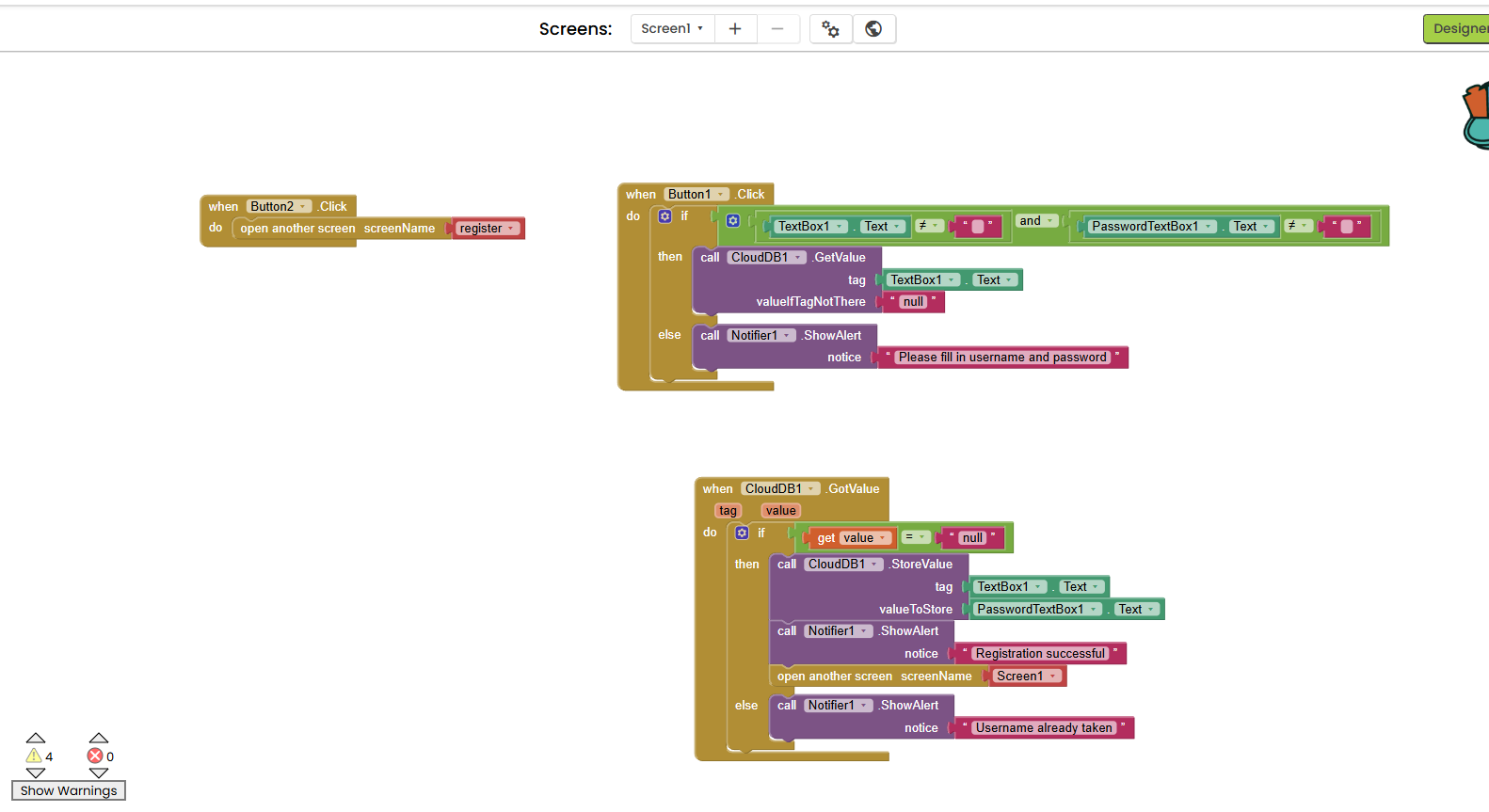
Task: Click the globe icon in the toolbar
Action: tap(873, 29)
